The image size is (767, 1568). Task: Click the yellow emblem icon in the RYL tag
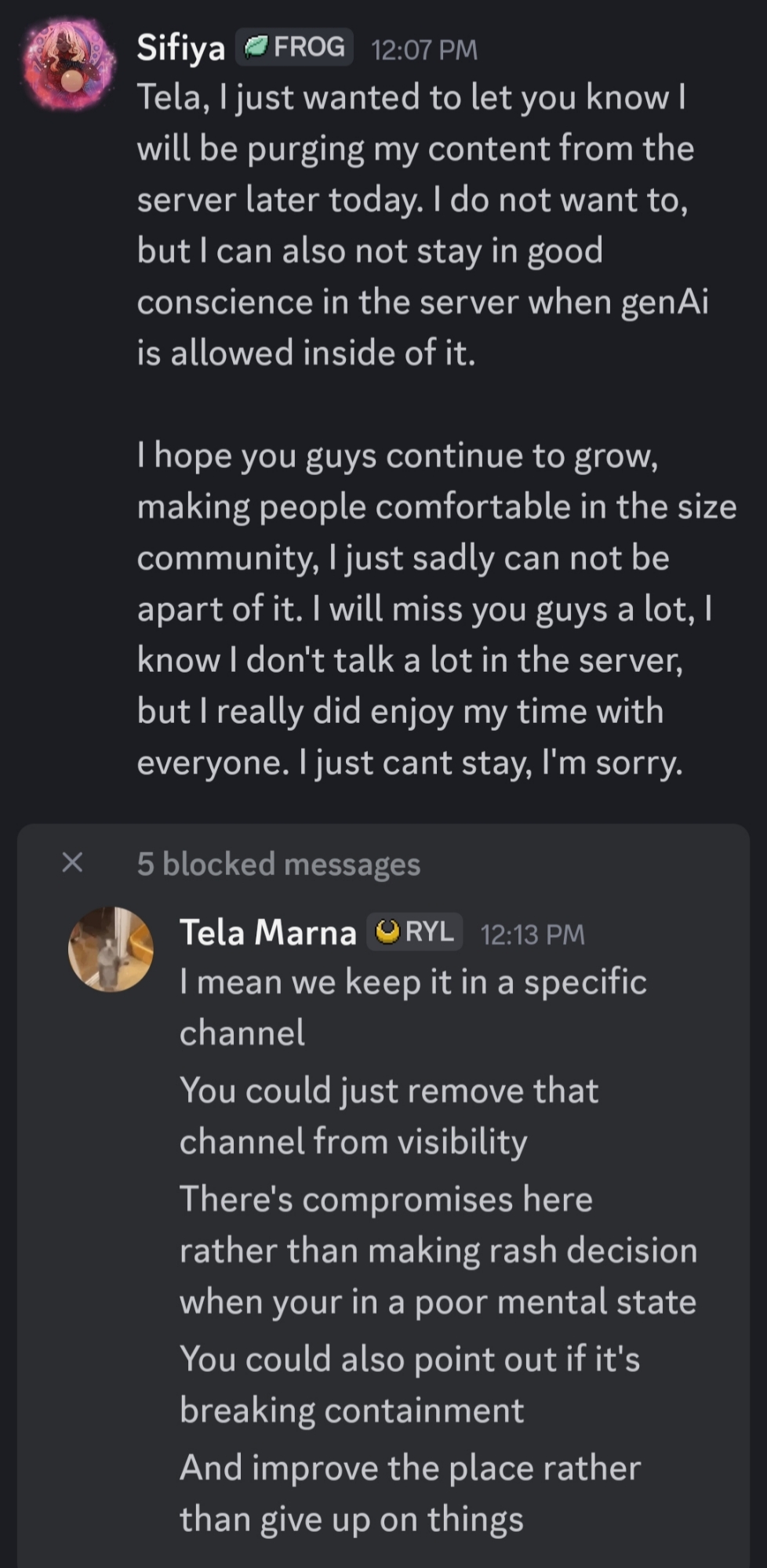(387, 932)
